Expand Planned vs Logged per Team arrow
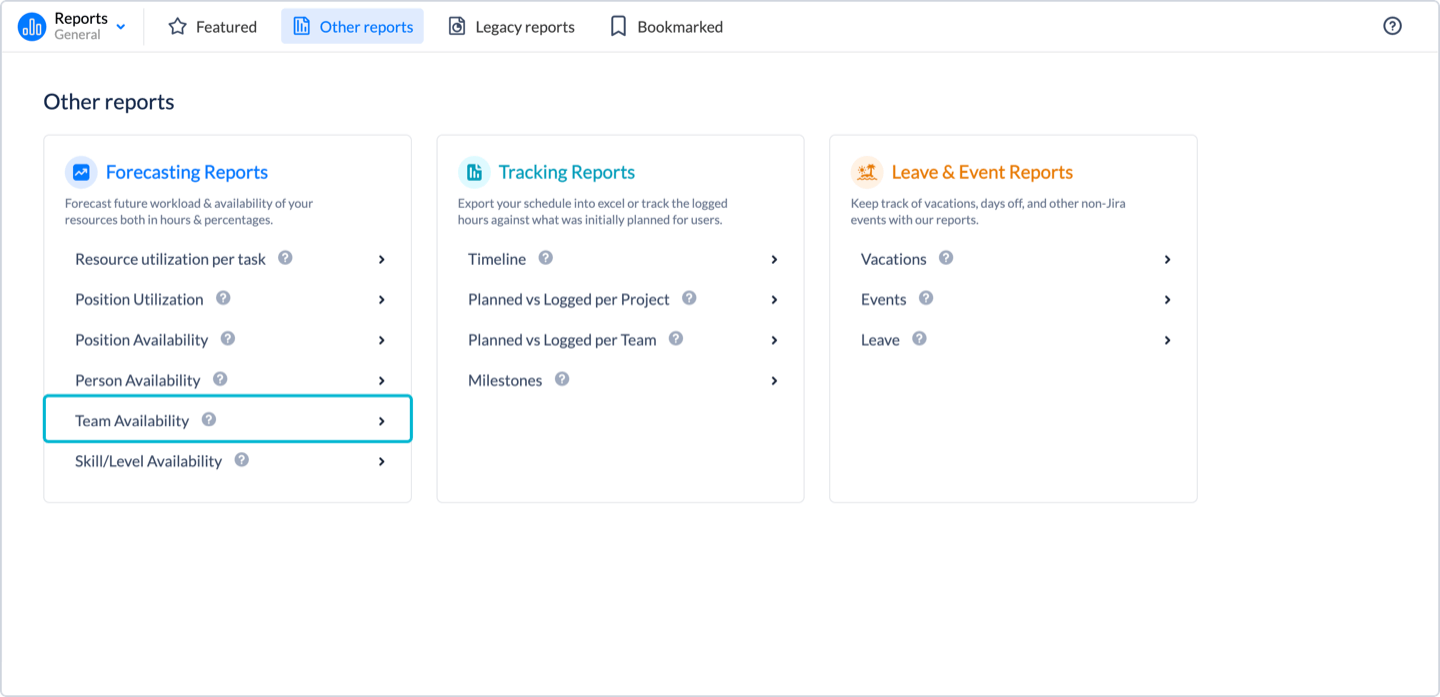The width and height of the screenshot is (1440, 697). tap(774, 340)
